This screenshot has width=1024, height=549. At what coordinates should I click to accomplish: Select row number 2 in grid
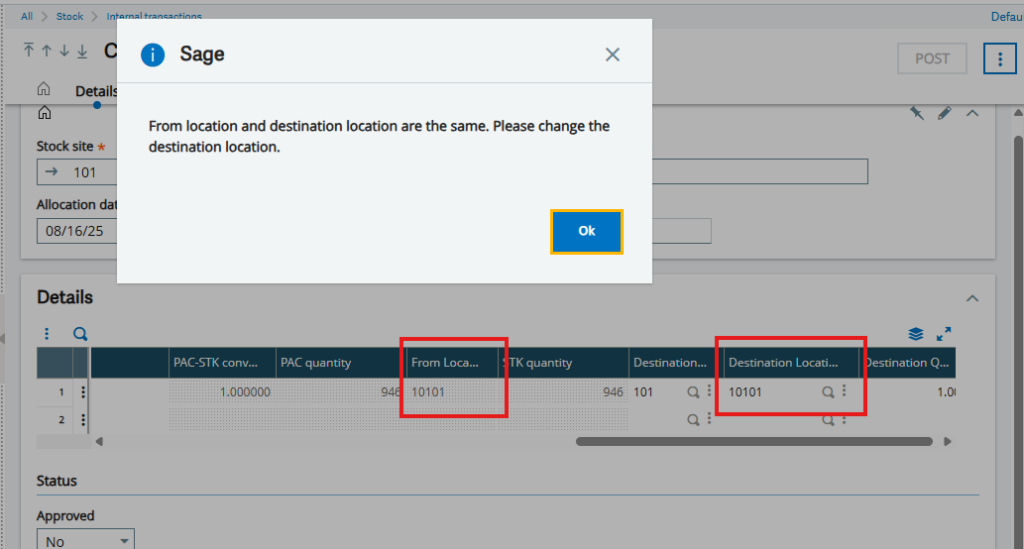coord(61,419)
